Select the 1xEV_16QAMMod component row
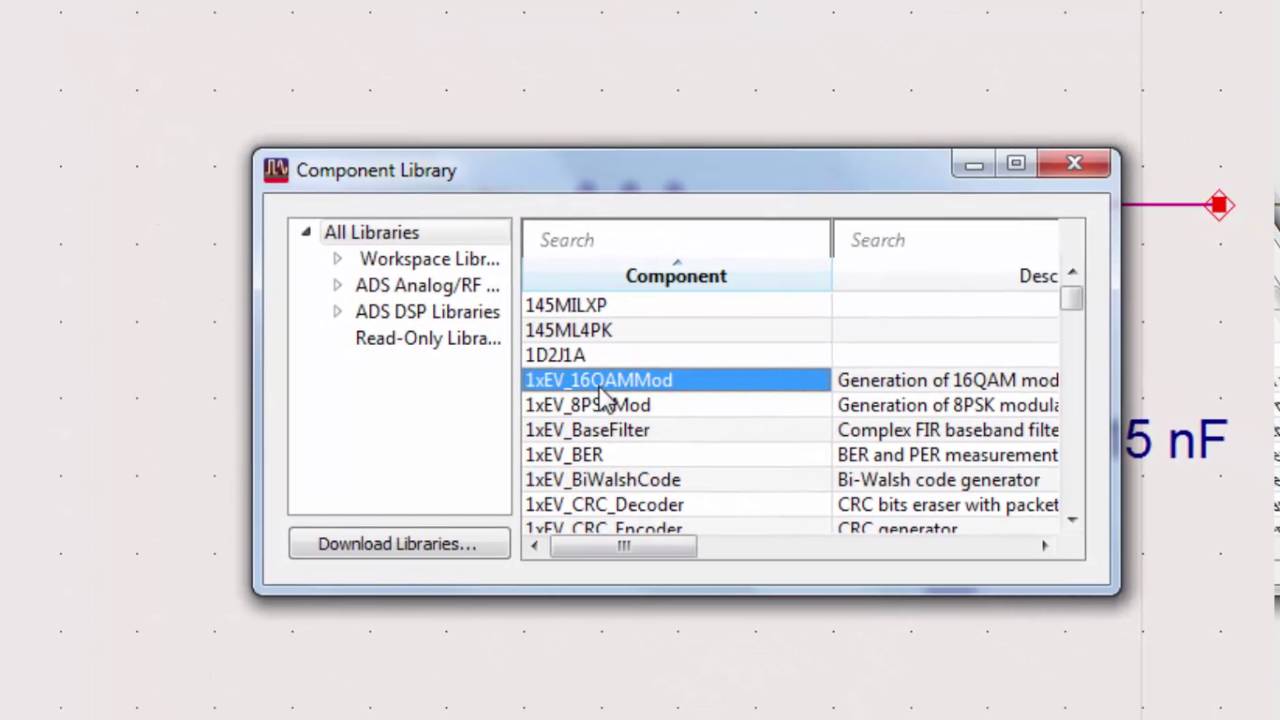This screenshot has height=720, width=1280. [676, 380]
